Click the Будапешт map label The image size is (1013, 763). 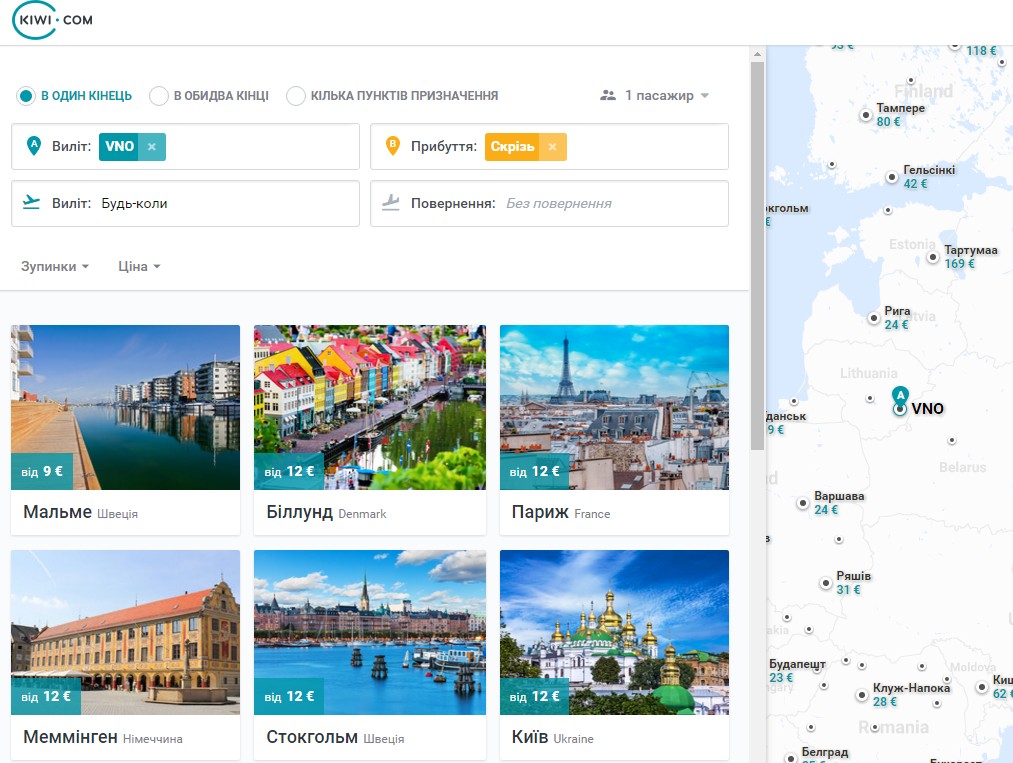click(x=797, y=664)
